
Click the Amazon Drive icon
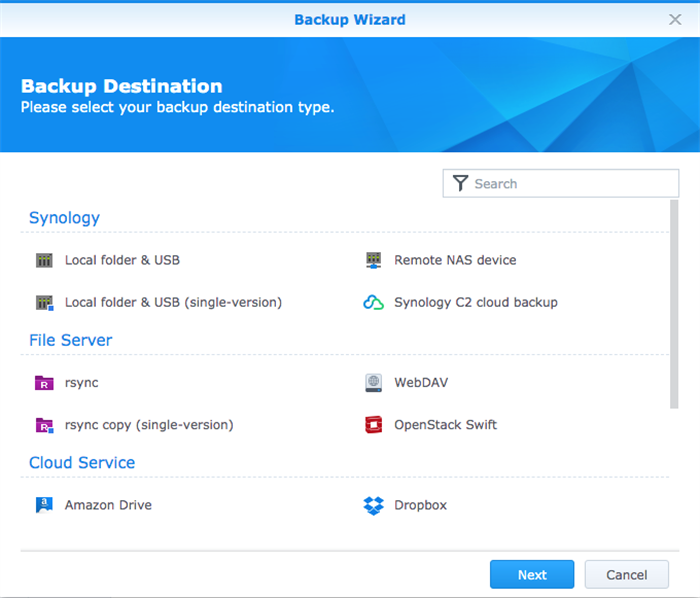44,505
